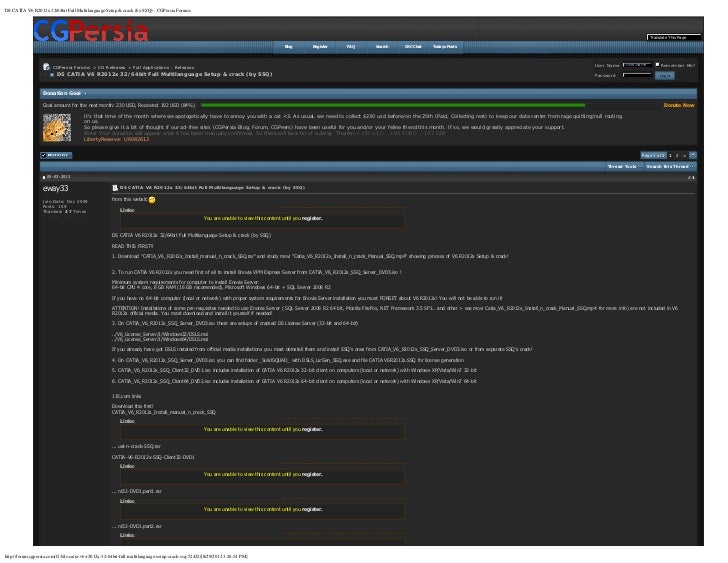Click the reload icon beside thread title

pyautogui.click(x=52, y=74)
